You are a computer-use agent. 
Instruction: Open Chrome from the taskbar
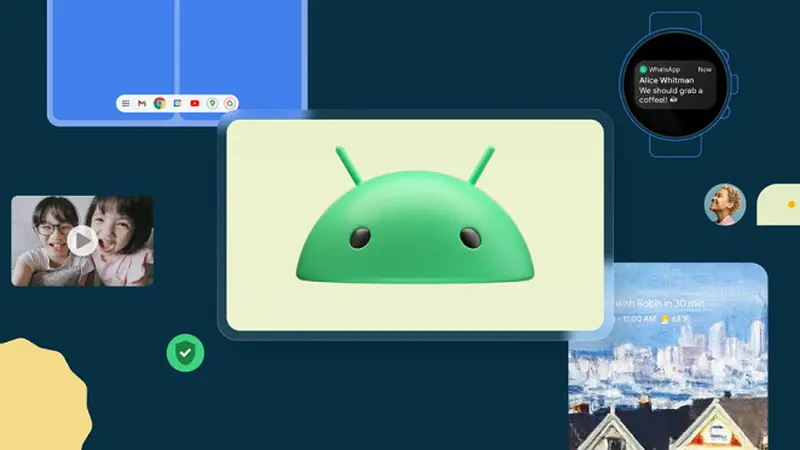pos(159,103)
